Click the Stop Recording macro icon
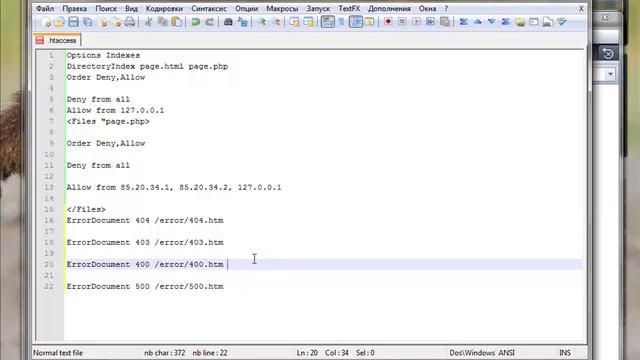The height and width of the screenshot is (360, 640). point(402,22)
